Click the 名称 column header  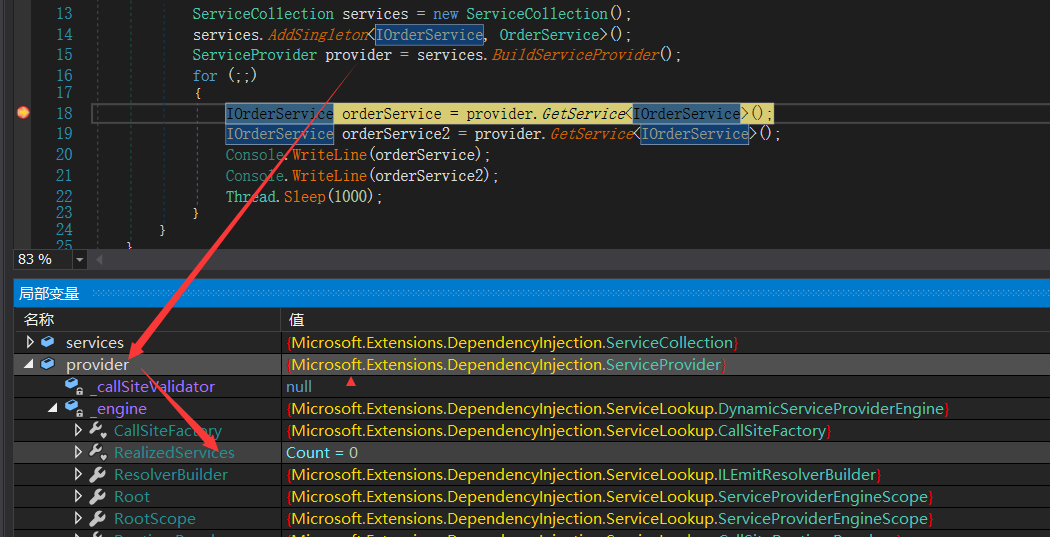[x=39, y=319]
